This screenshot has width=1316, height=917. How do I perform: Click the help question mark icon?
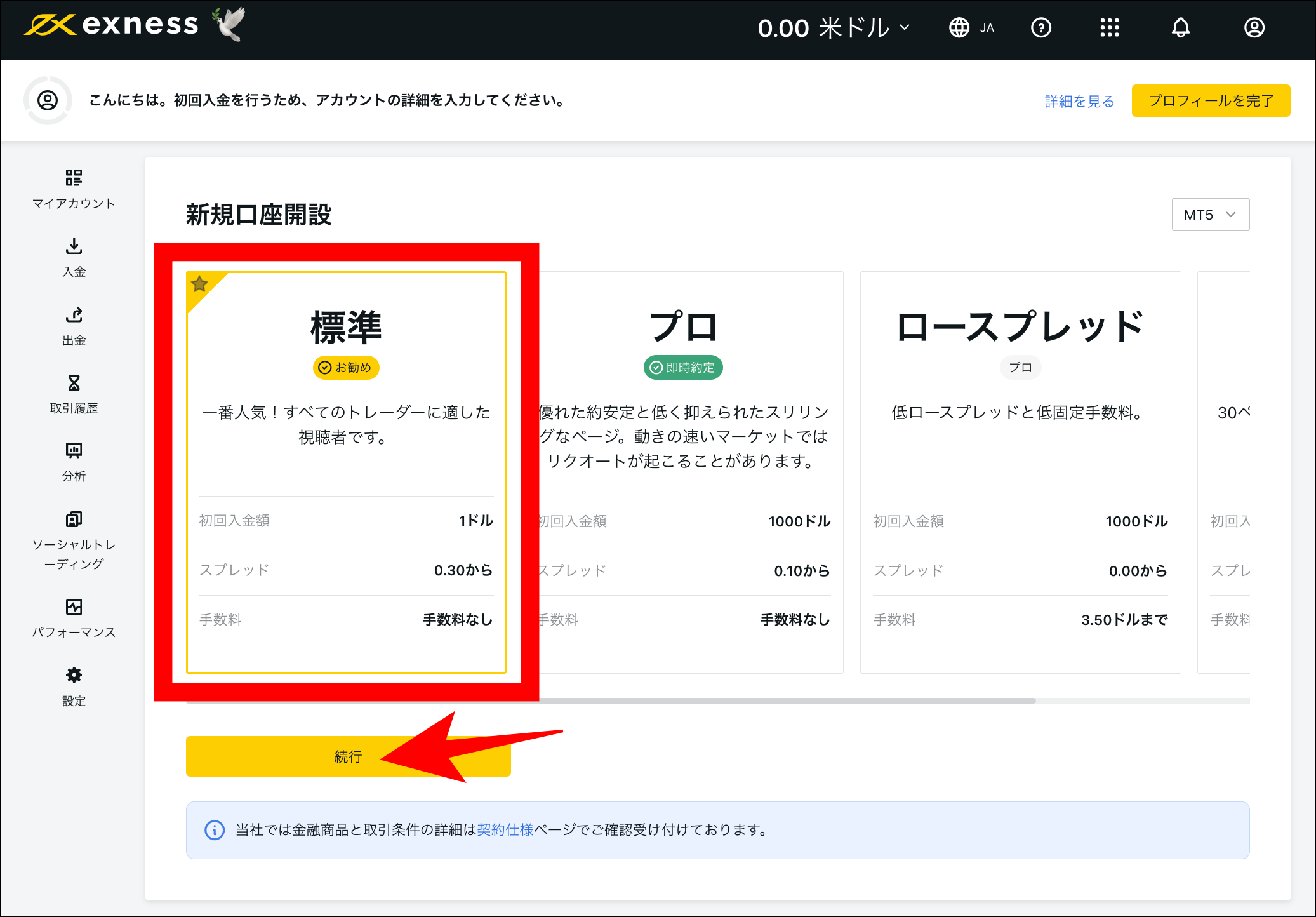1041,27
